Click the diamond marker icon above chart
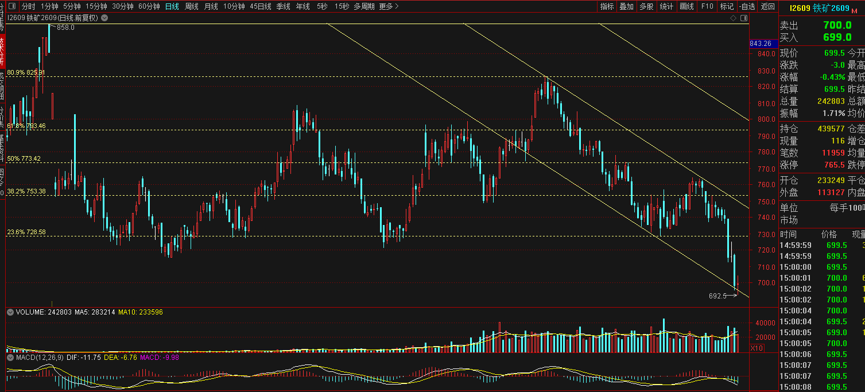Screen dimensions: 865x392 click(x=733, y=18)
